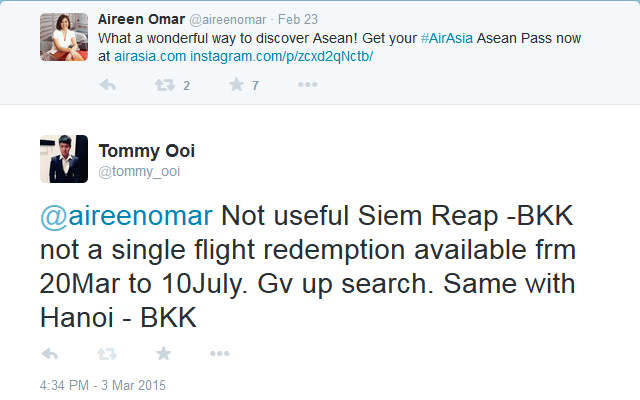The image size is (640, 400).
Task: Open the instagram.com/p/zcxd2qNctb/ link
Action: (x=281, y=55)
